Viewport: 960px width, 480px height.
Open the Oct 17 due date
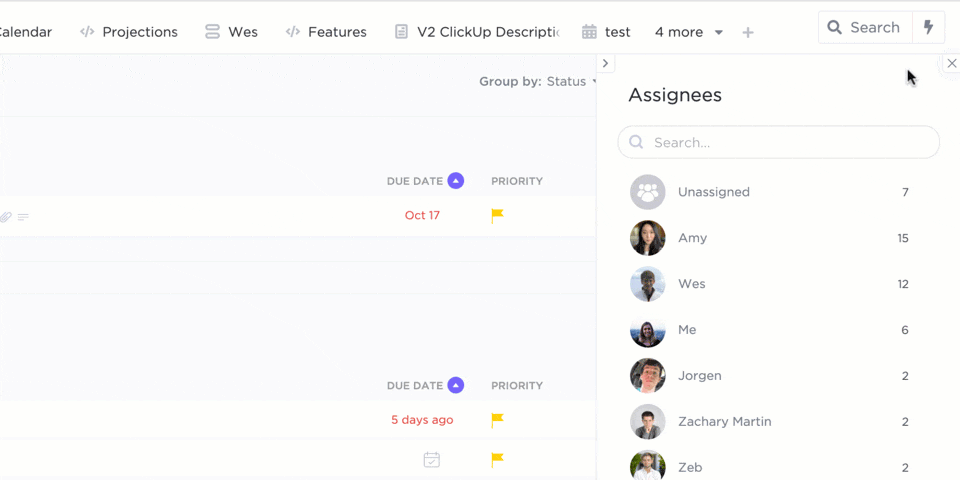tap(422, 216)
